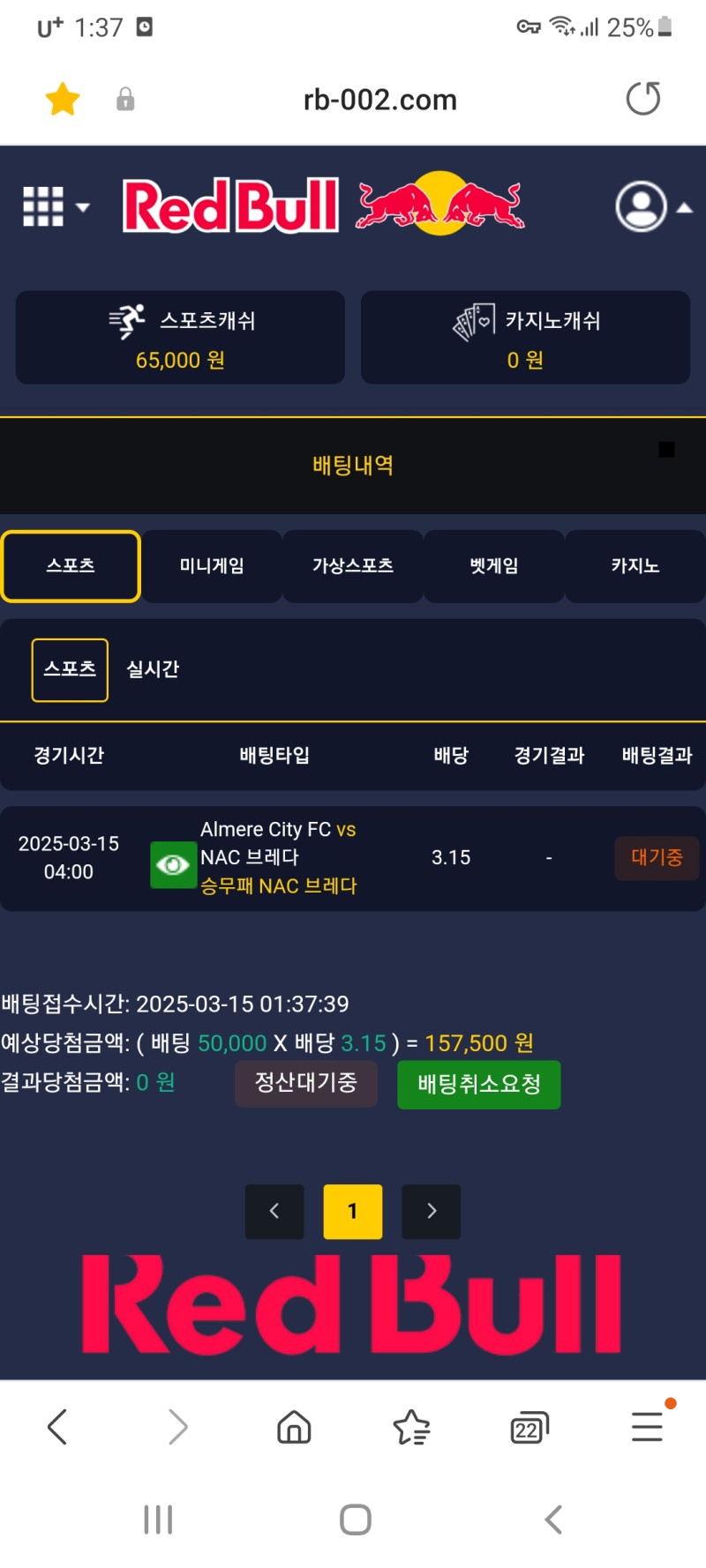Tap the rb-002.com address bar
706x1568 pixels.
(x=379, y=100)
